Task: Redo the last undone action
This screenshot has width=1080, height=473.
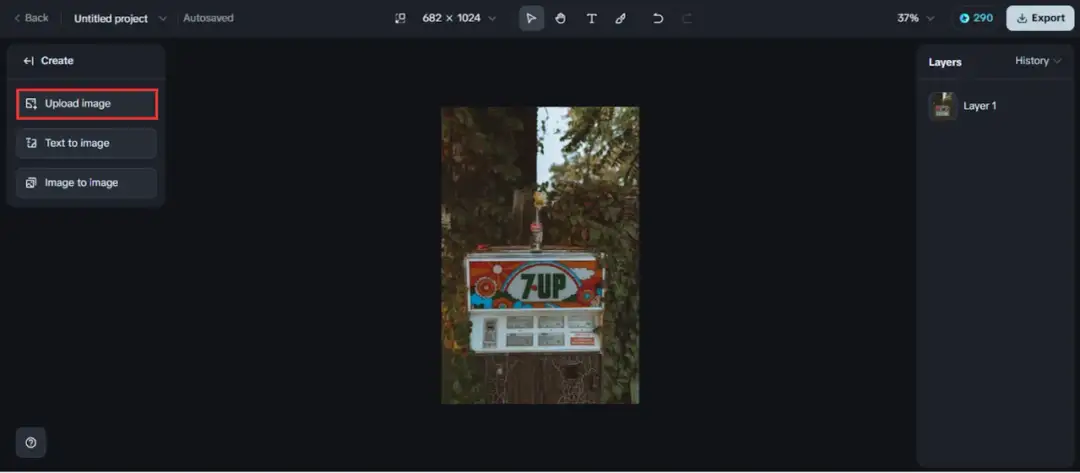Action: click(687, 18)
